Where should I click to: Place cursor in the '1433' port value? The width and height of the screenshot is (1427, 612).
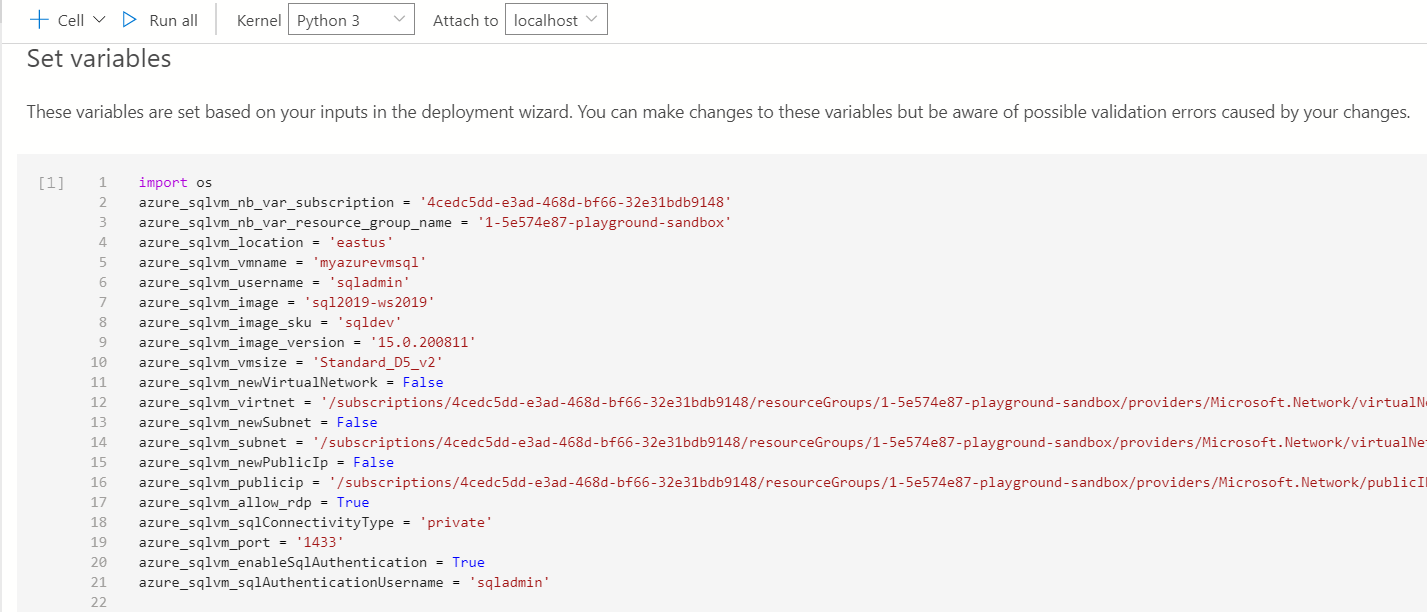click(x=320, y=542)
